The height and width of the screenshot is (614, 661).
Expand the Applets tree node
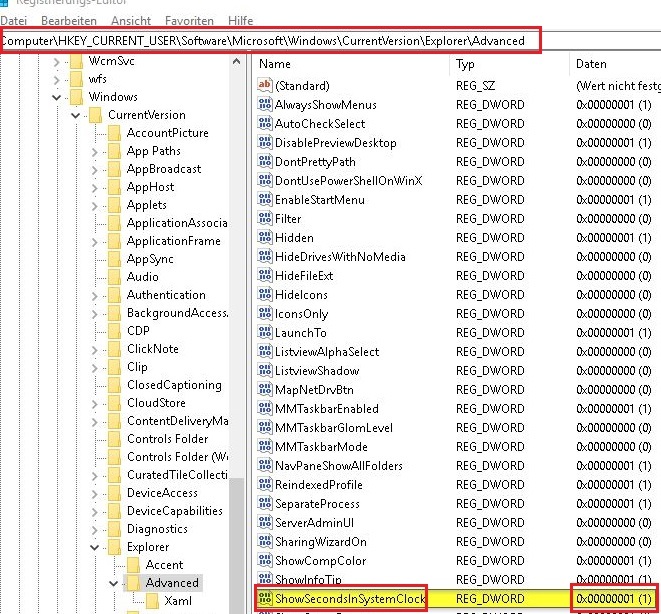[x=94, y=206]
